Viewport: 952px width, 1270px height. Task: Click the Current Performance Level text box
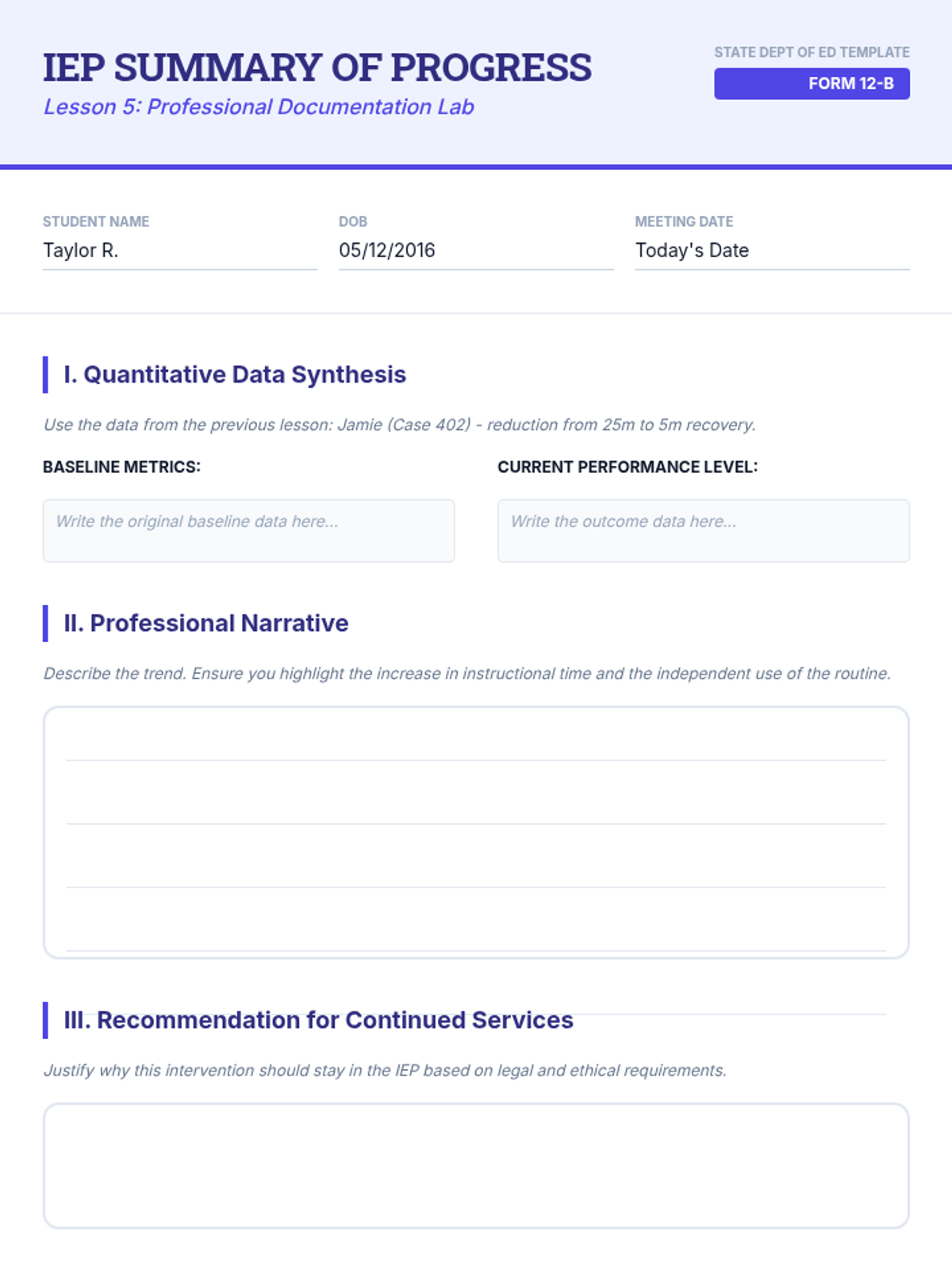tap(704, 530)
